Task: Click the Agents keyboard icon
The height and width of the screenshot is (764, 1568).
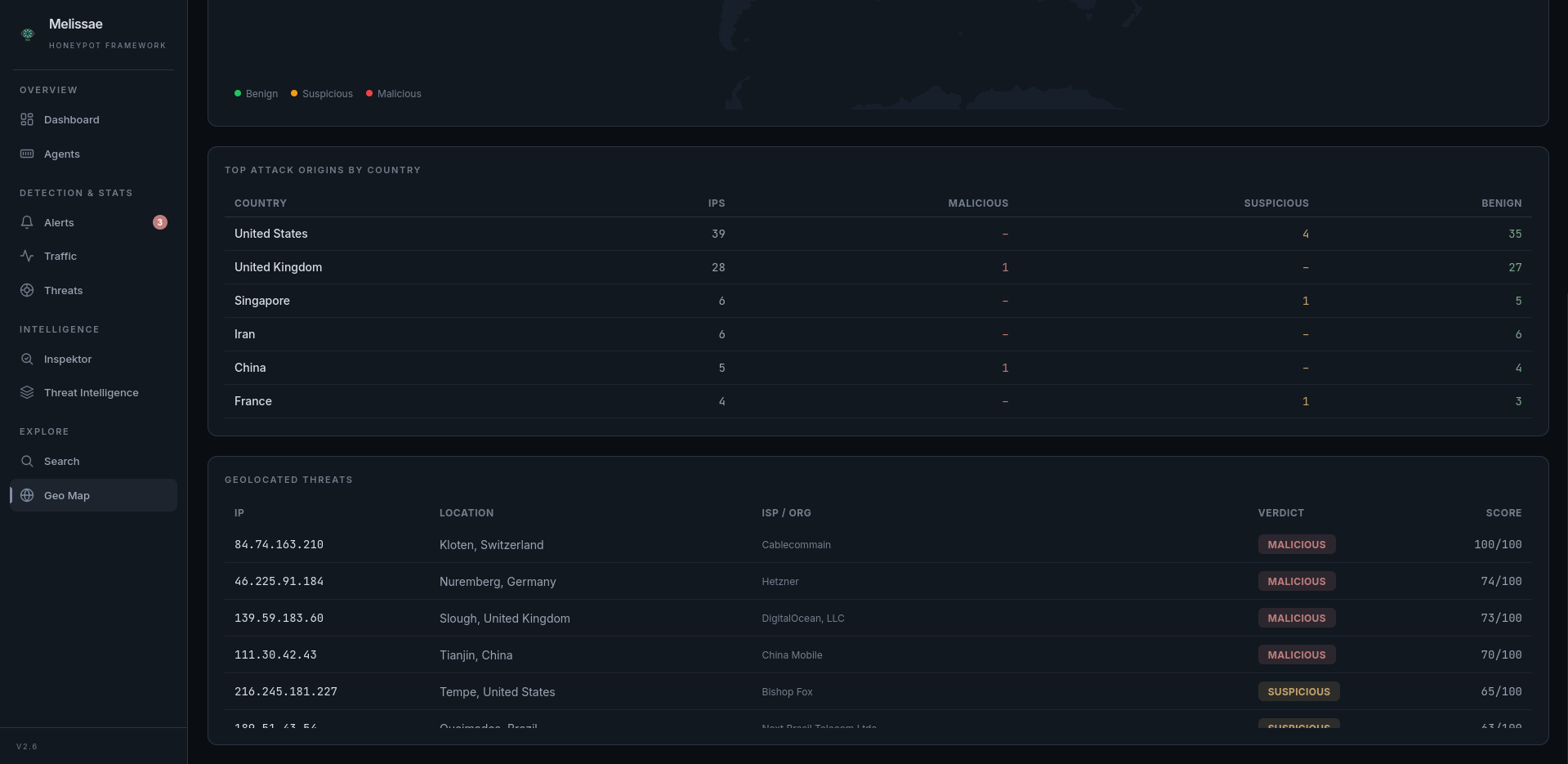Action: [27, 154]
